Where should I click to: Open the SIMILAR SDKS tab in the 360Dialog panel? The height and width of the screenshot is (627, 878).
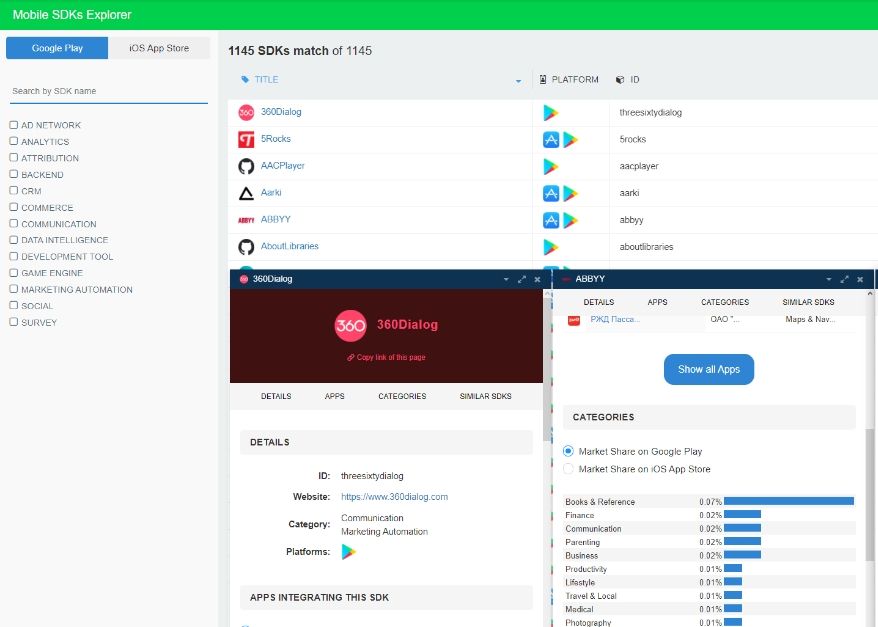(486, 396)
